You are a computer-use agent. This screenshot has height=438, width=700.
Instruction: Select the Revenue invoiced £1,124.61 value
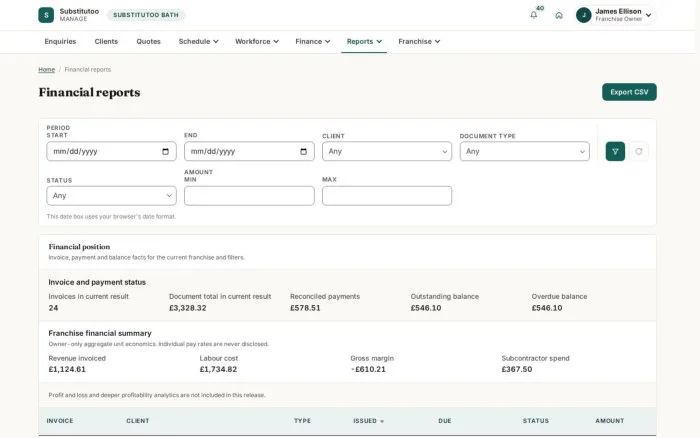[67, 369]
